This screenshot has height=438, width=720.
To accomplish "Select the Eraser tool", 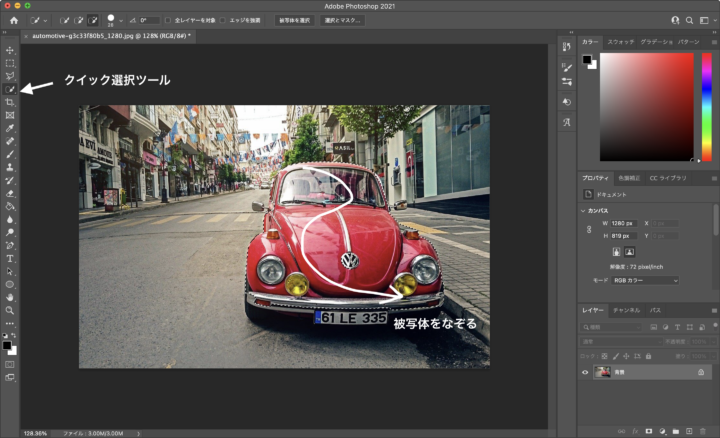I will (10, 193).
